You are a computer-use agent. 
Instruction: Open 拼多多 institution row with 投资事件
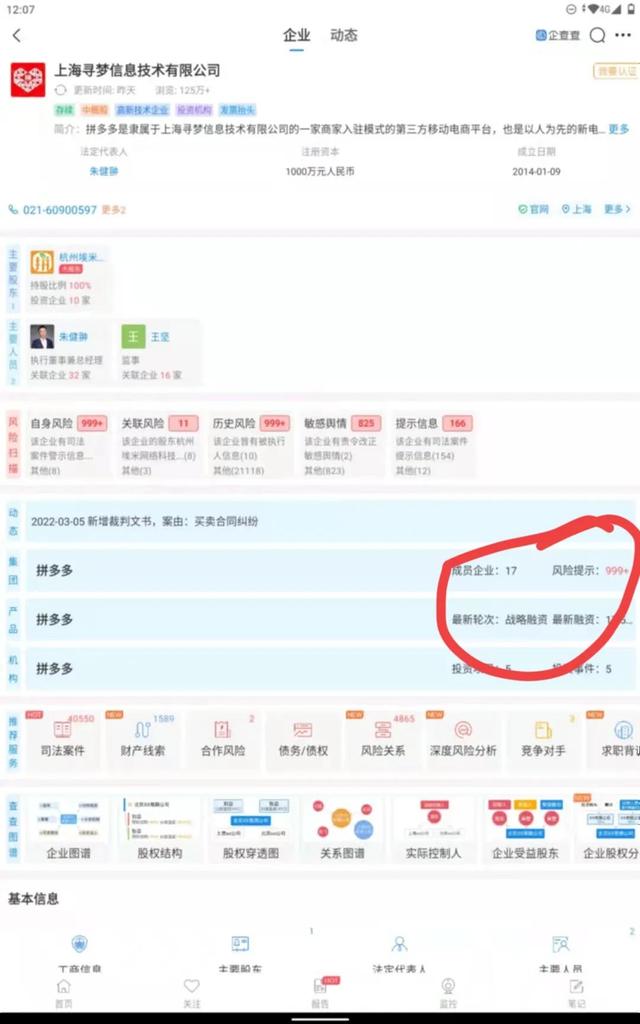(x=330, y=668)
